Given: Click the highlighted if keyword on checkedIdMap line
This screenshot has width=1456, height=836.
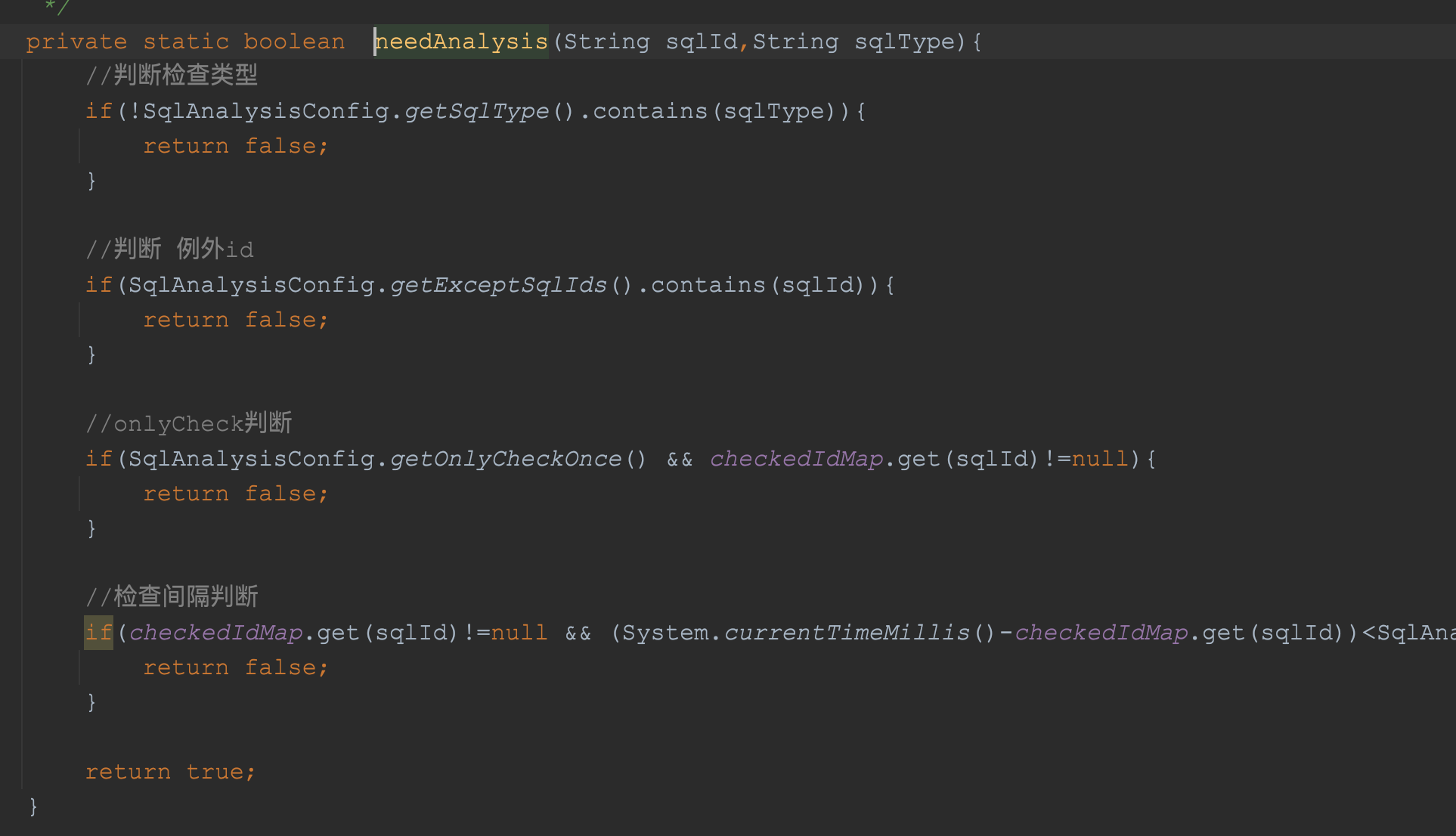Looking at the screenshot, I should coord(98,633).
